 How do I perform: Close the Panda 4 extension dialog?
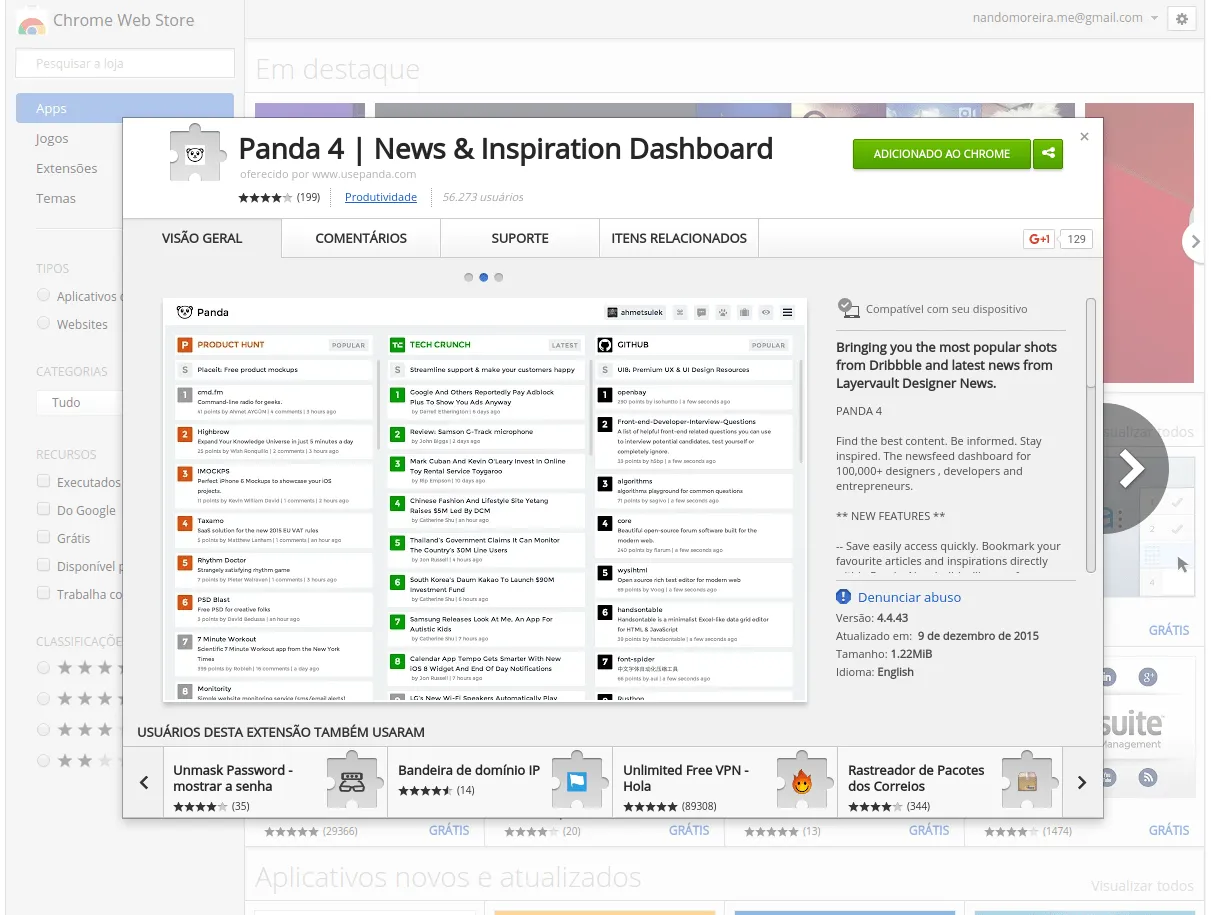click(1085, 137)
